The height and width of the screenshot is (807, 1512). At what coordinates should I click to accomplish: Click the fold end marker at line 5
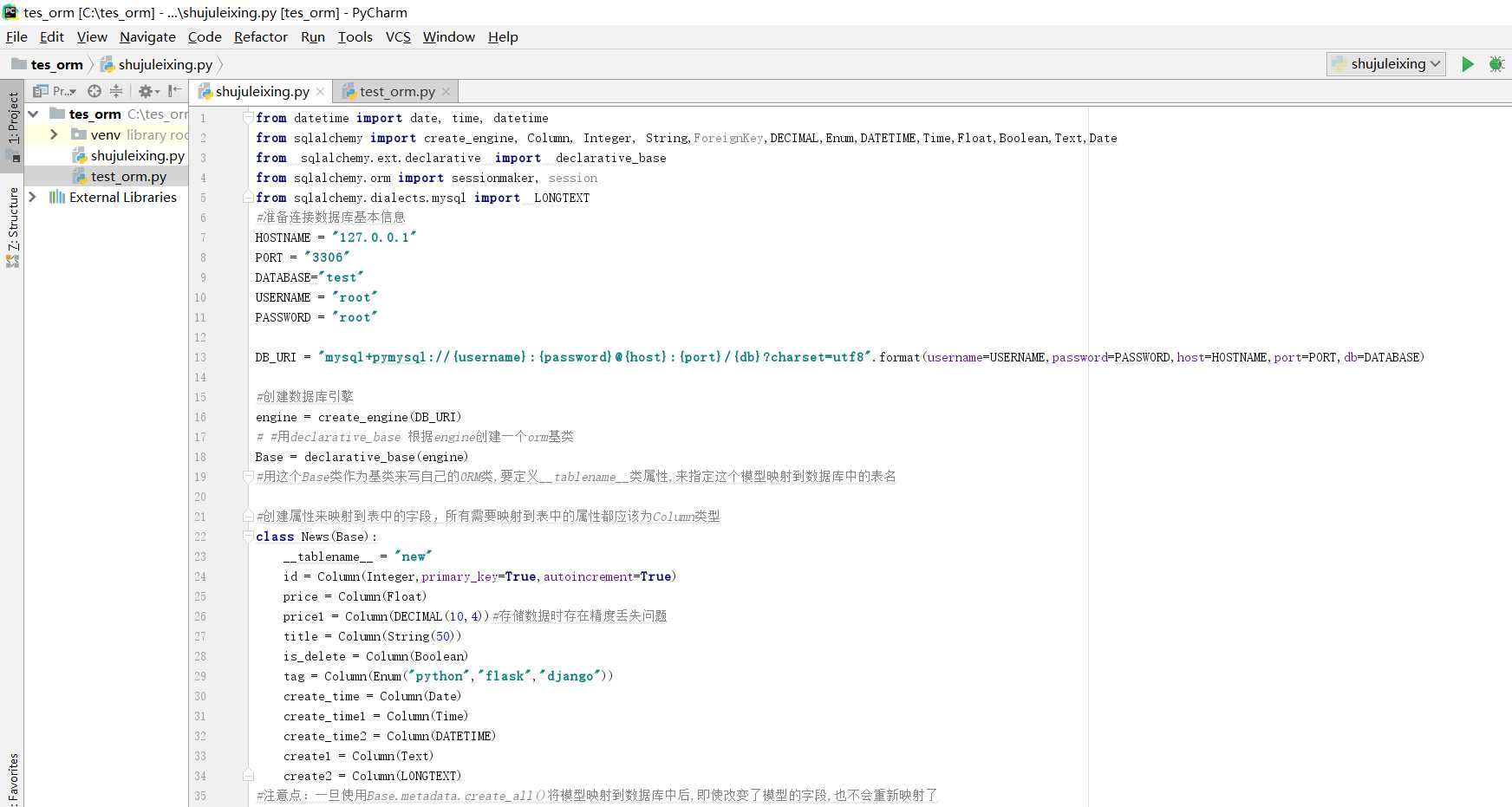248,198
